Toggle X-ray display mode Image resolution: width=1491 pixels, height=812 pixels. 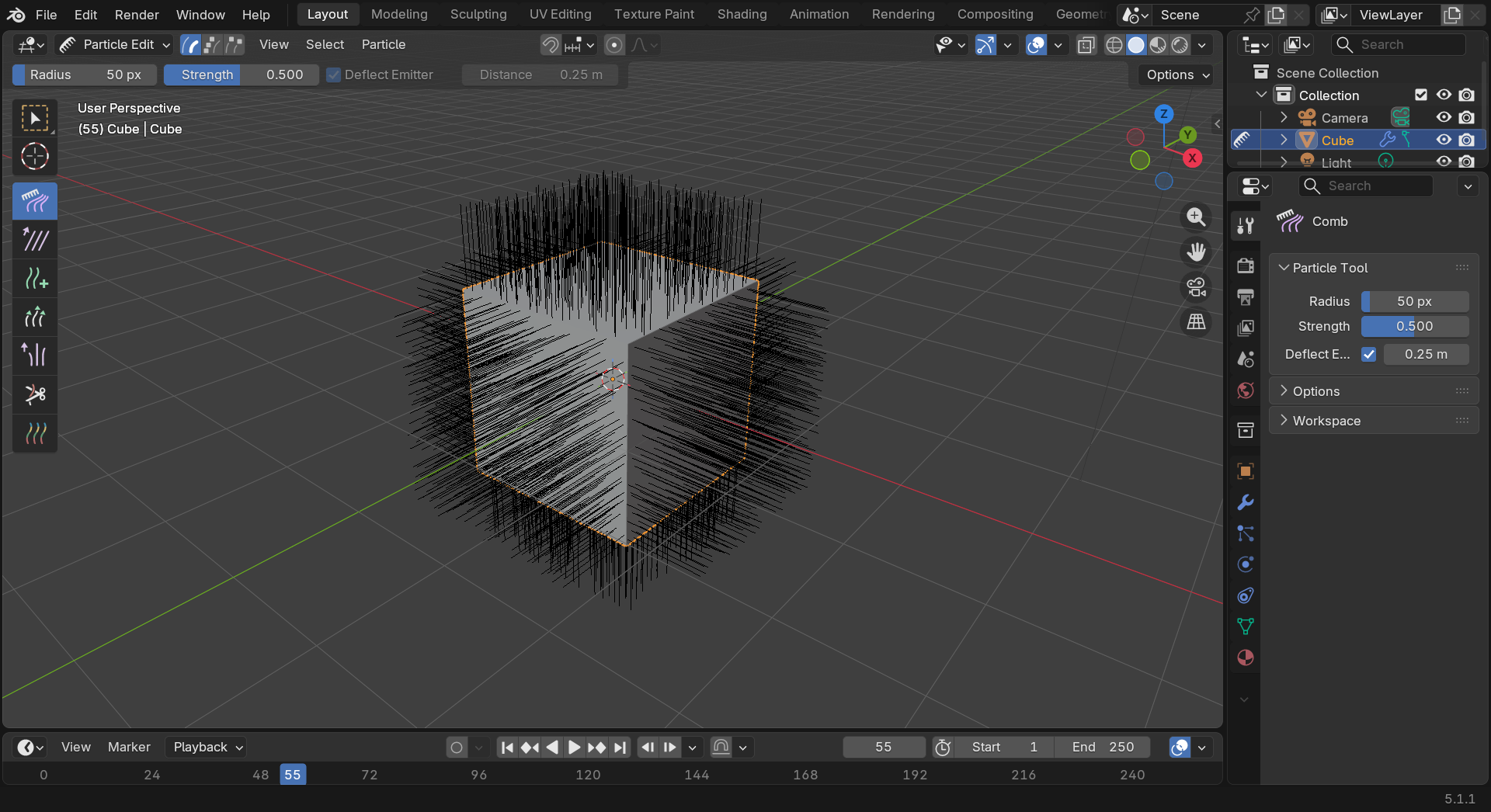pos(1086,45)
